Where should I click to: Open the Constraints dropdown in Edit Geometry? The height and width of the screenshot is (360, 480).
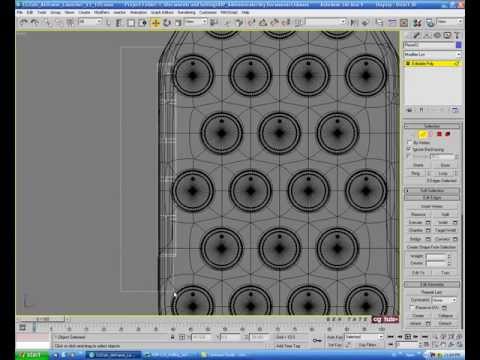(x=444, y=300)
